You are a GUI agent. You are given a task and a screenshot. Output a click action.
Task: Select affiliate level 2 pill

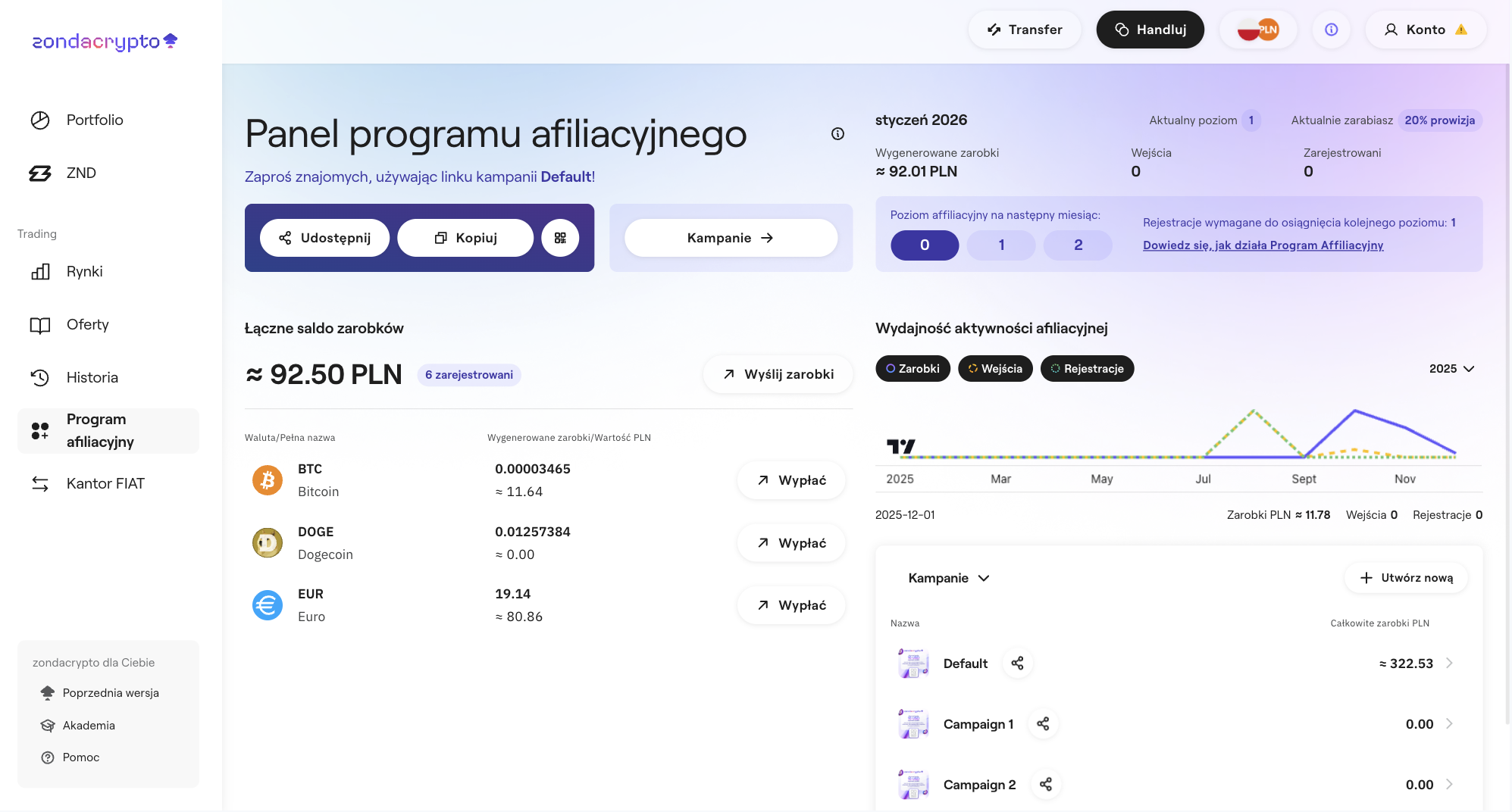tap(1078, 245)
